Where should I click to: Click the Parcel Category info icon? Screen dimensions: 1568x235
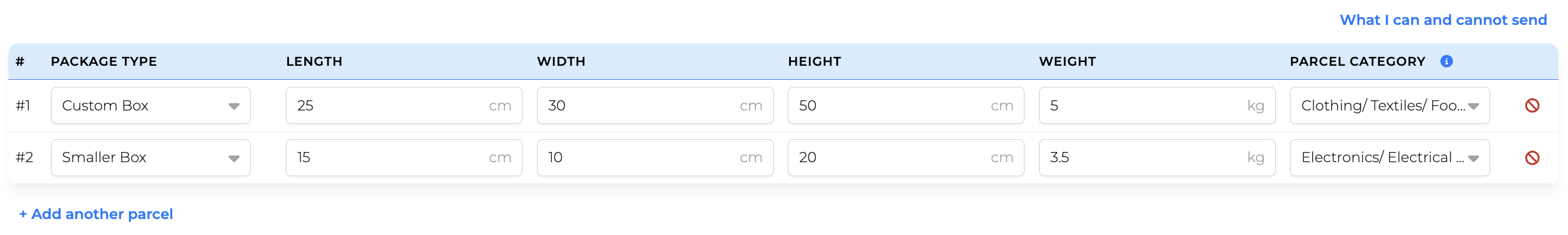pos(1446,61)
